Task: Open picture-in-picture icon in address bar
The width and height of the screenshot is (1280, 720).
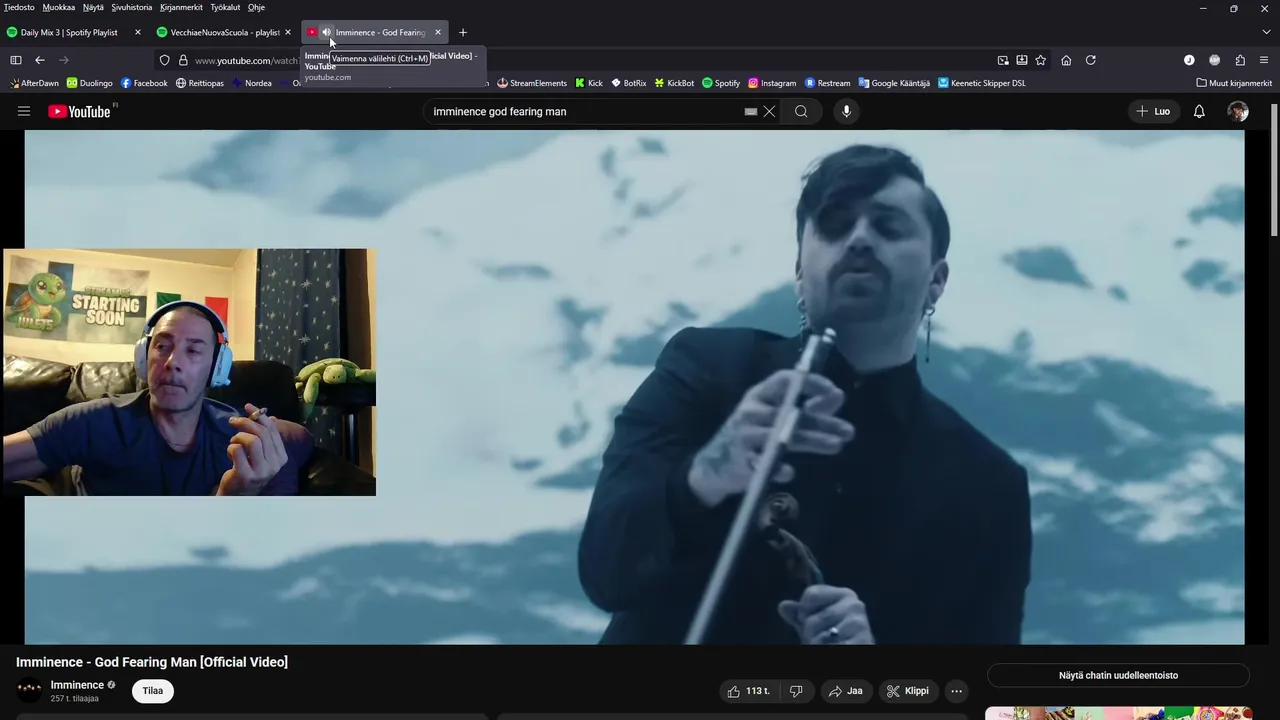Action: 1003,60
